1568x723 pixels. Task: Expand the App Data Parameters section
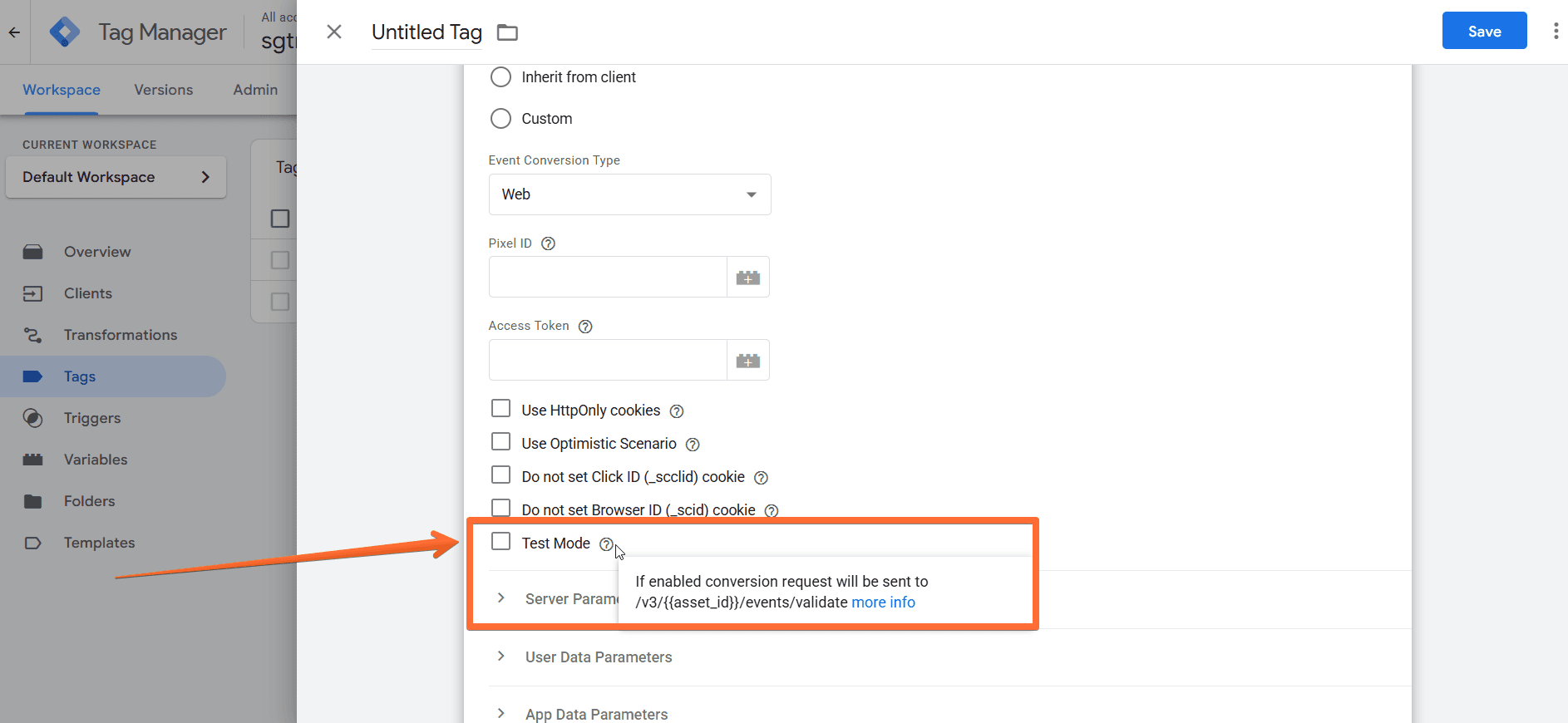tap(501, 714)
